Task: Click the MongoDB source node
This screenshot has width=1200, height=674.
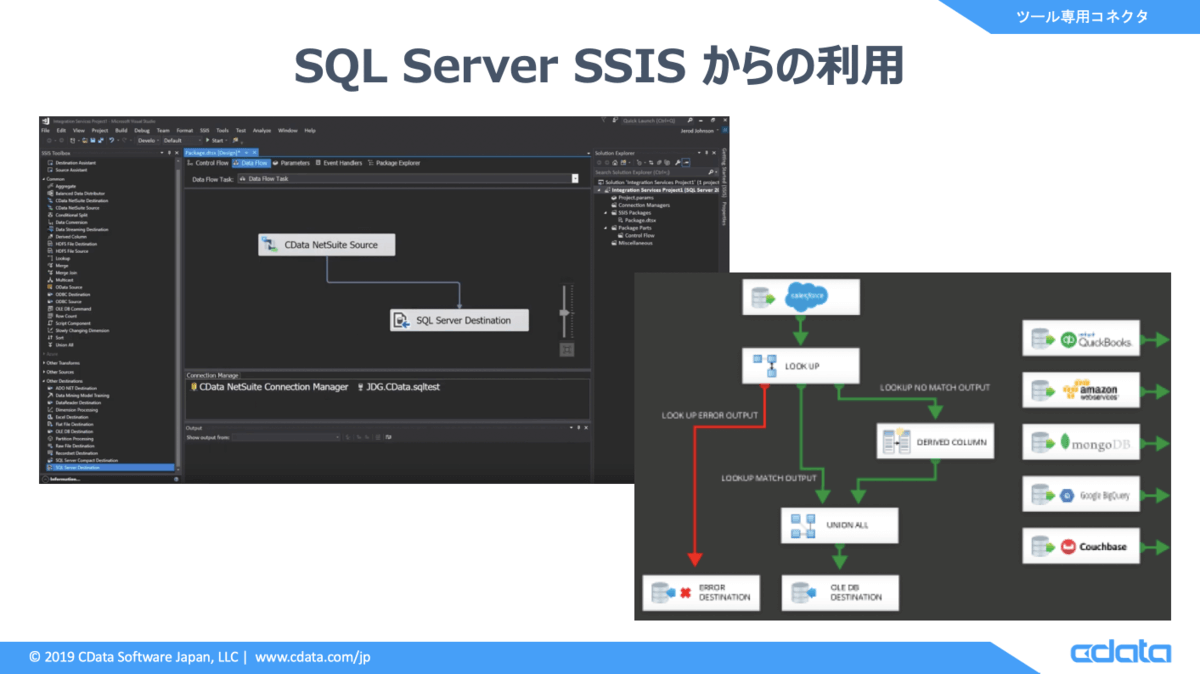Action: (x=1081, y=443)
